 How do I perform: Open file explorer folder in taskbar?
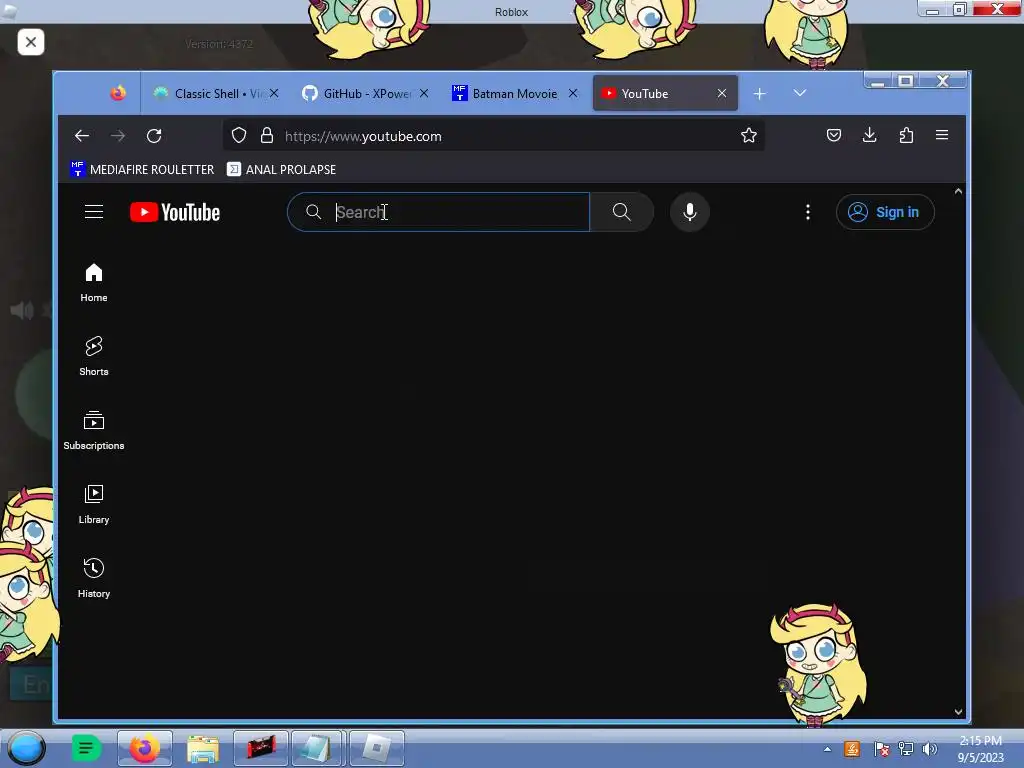[202, 748]
